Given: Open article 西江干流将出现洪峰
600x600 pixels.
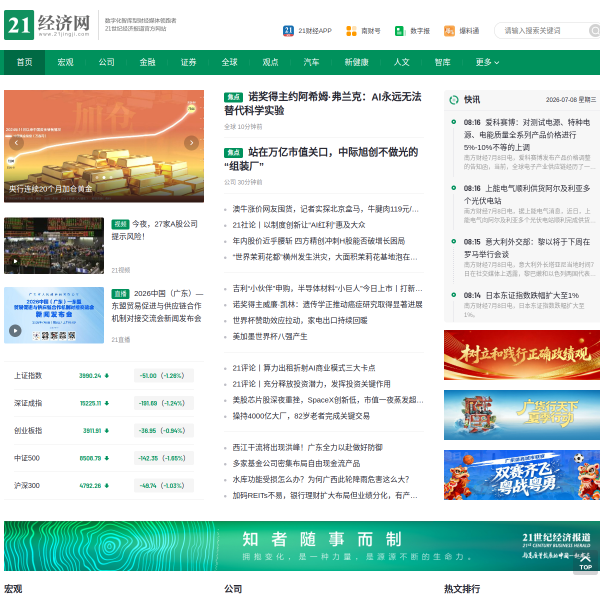Looking at the screenshot, I should click(x=308, y=448).
